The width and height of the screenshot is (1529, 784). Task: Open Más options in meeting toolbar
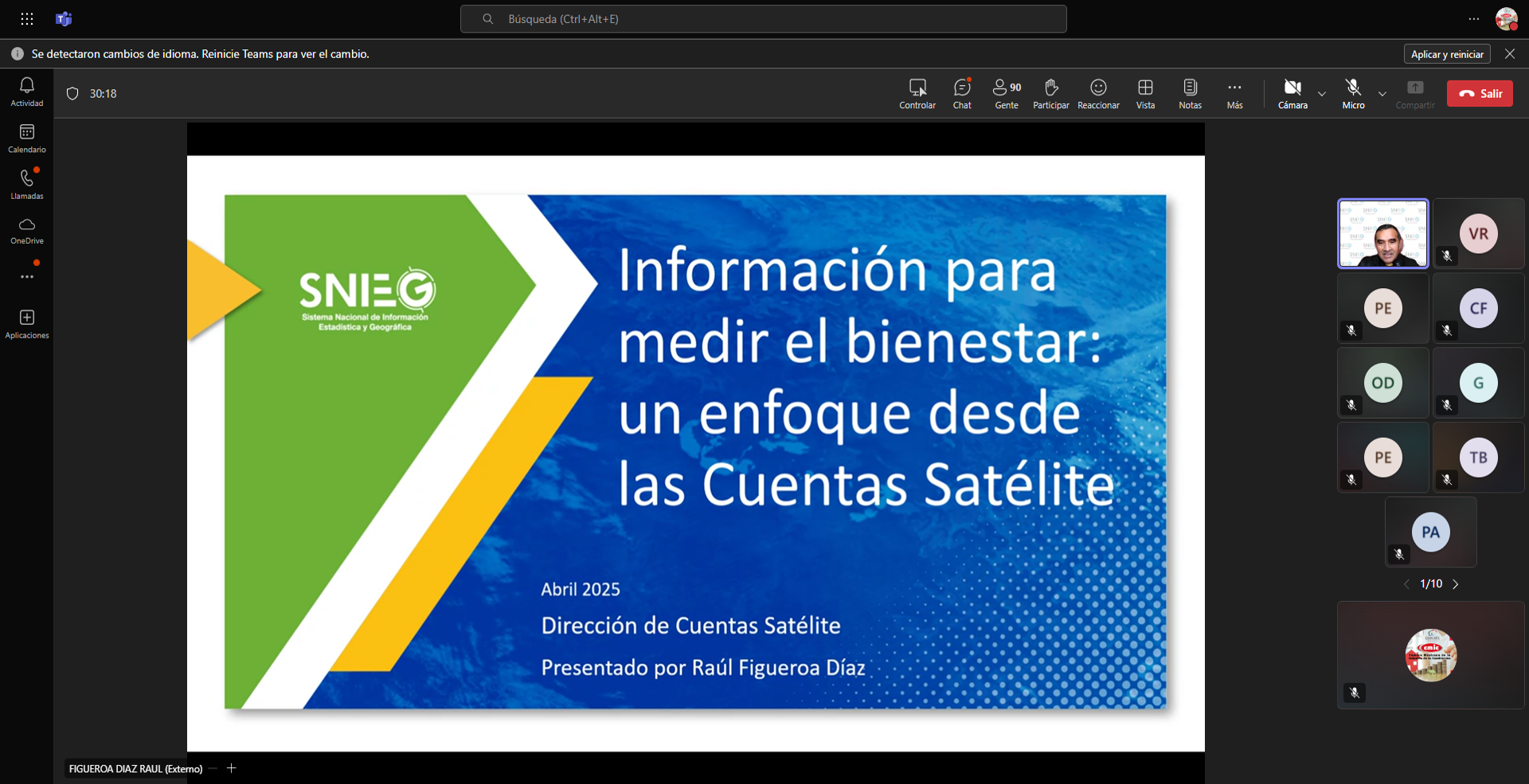click(x=1234, y=94)
